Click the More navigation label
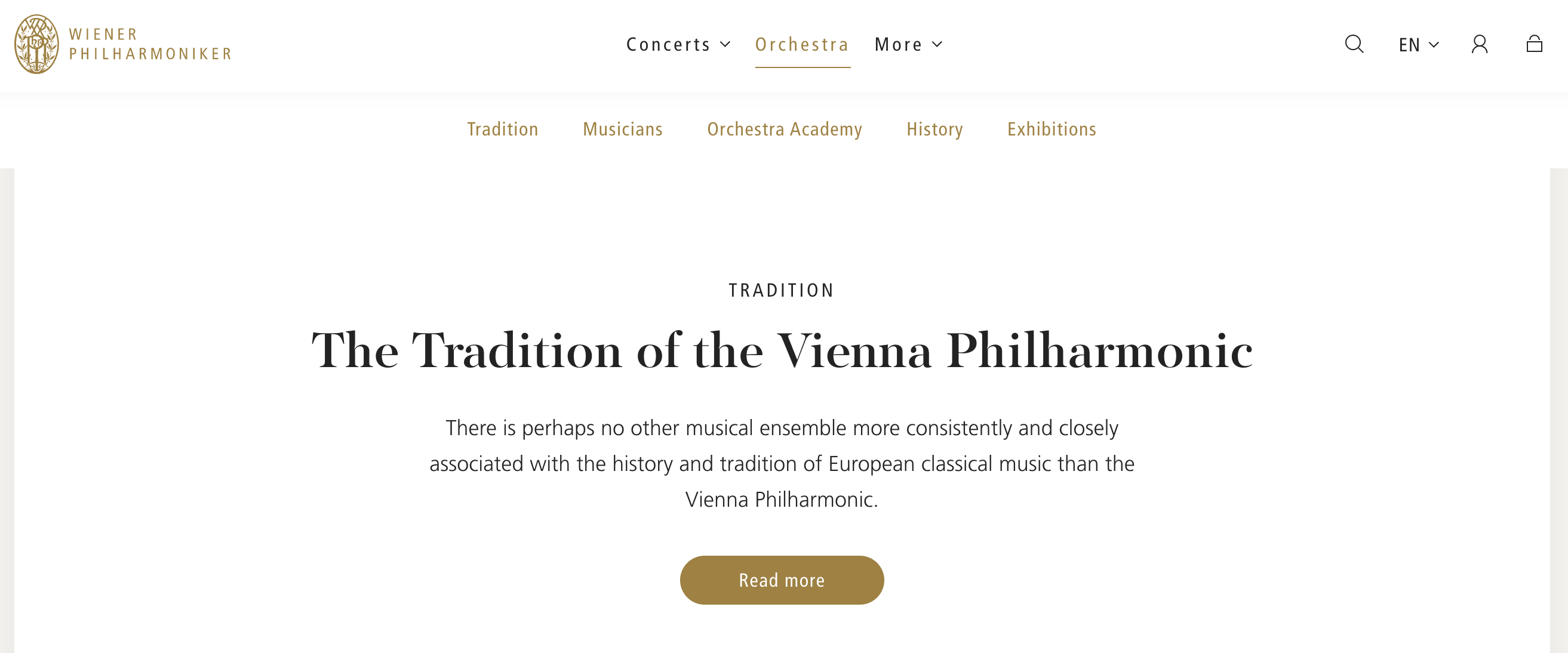The height and width of the screenshot is (653, 1568). 898,44
